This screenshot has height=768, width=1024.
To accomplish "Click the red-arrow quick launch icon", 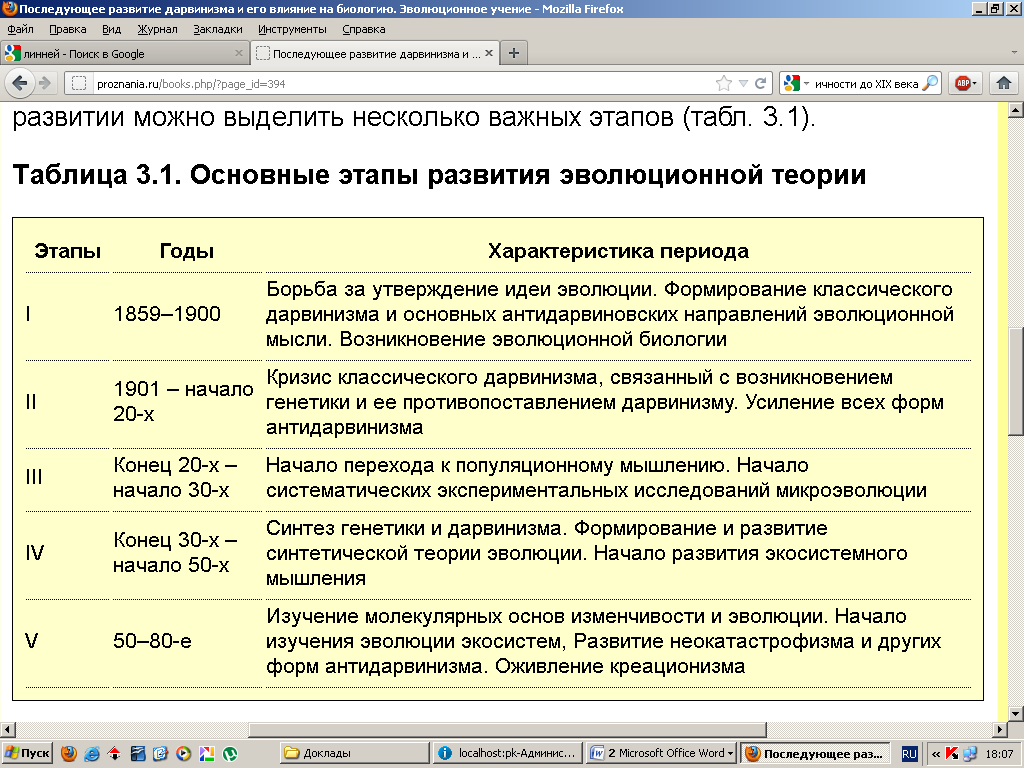I will point(114,754).
